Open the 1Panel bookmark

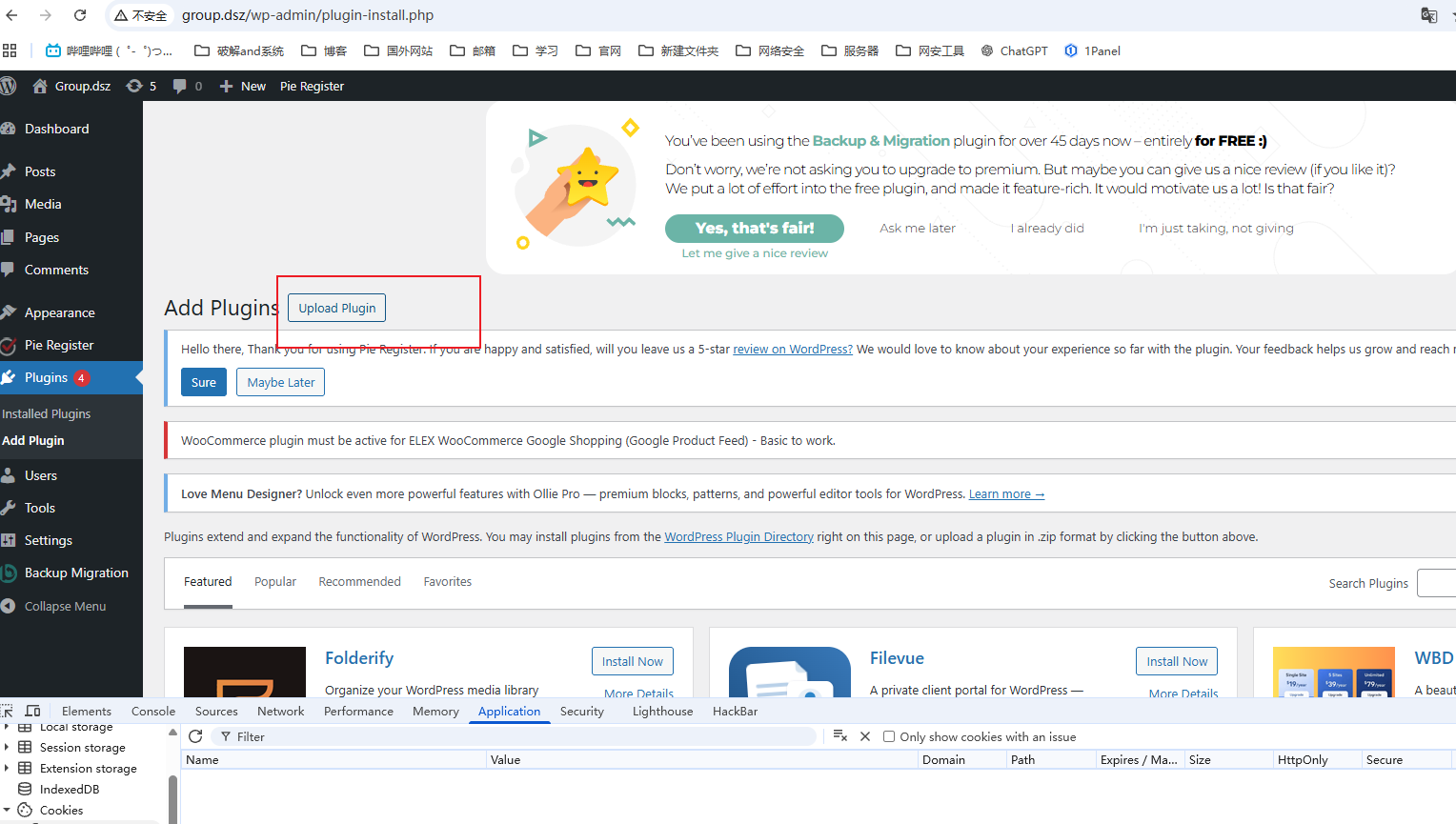click(1092, 50)
